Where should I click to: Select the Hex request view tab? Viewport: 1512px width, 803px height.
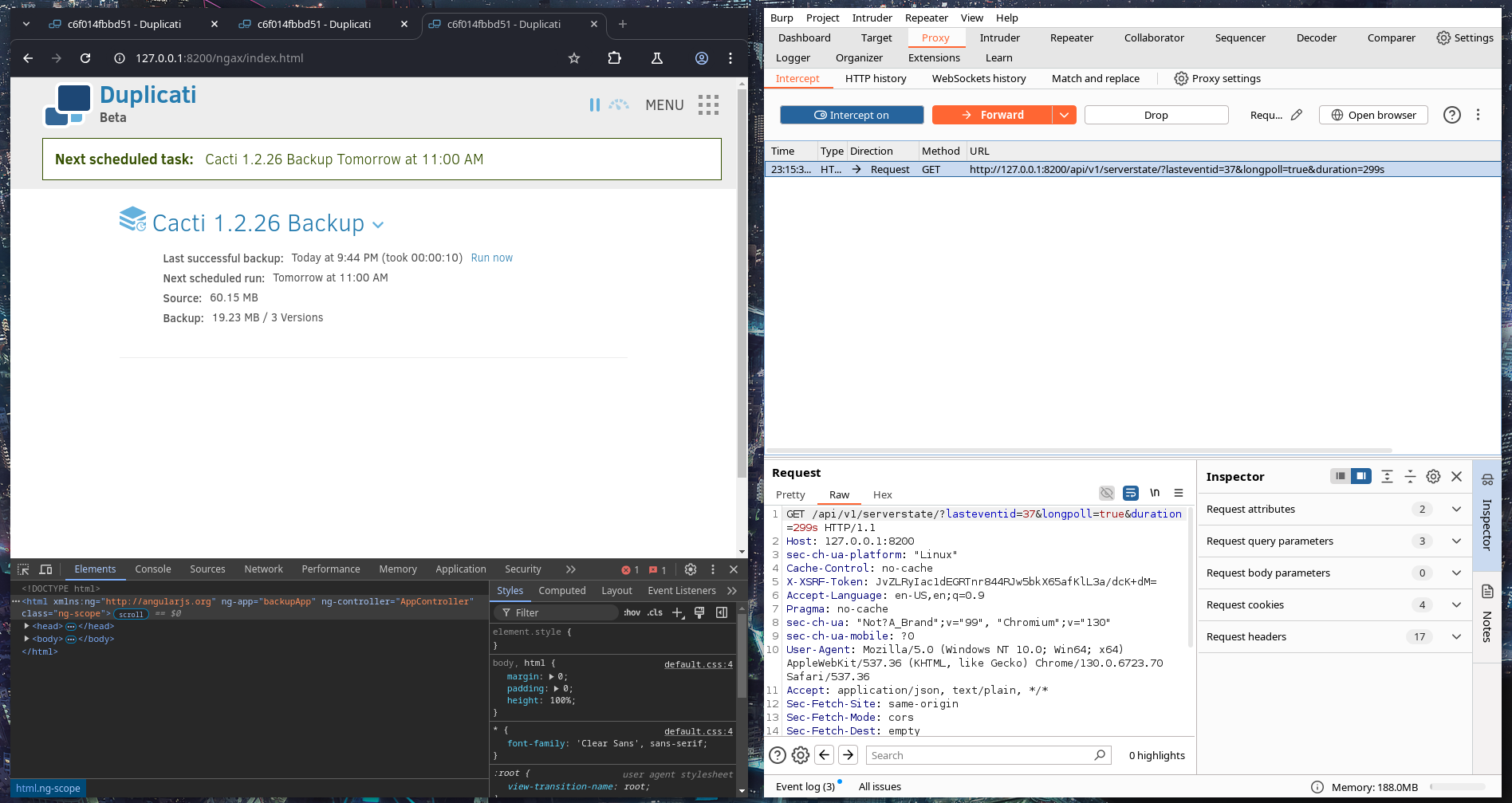coord(882,494)
